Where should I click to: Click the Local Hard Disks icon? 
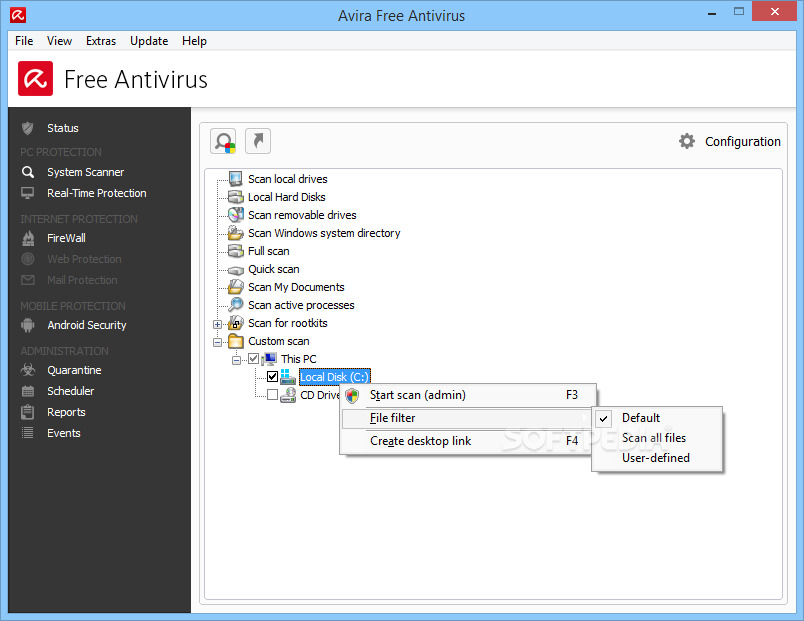click(x=235, y=197)
